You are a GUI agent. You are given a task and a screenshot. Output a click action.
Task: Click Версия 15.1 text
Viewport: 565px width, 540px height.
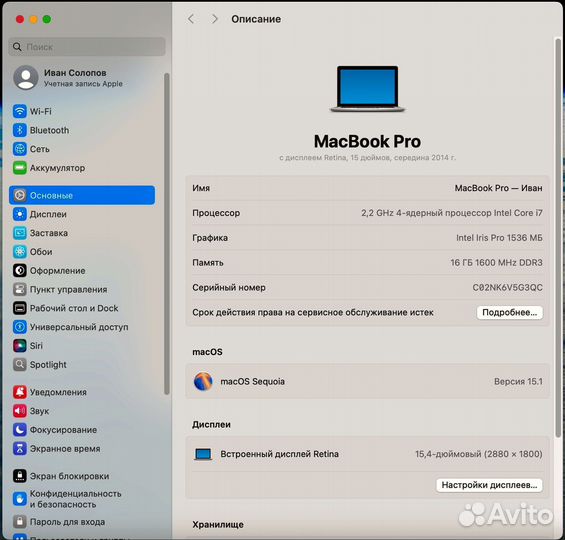[518, 381]
